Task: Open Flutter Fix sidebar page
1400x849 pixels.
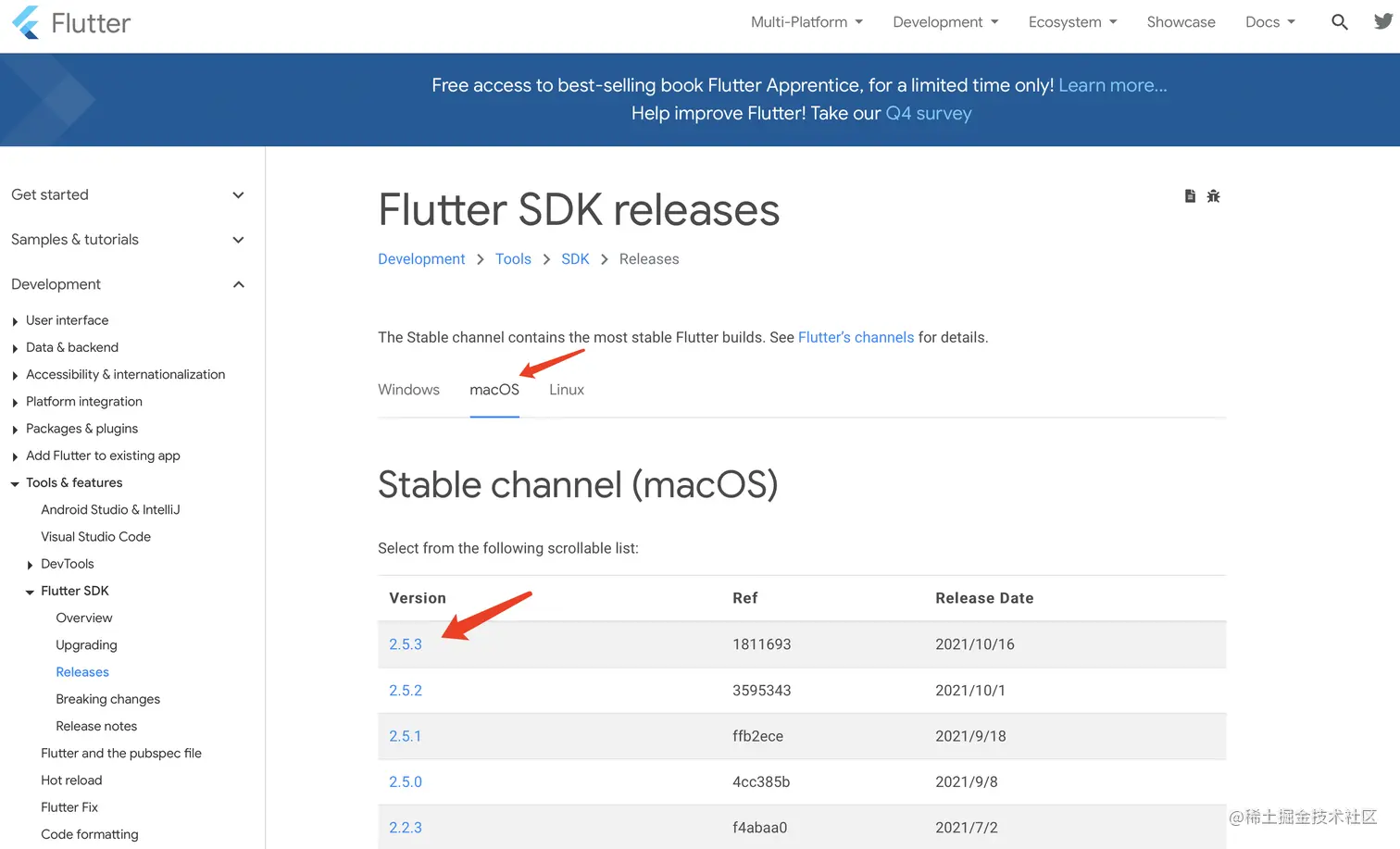Action: tap(69, 806)
